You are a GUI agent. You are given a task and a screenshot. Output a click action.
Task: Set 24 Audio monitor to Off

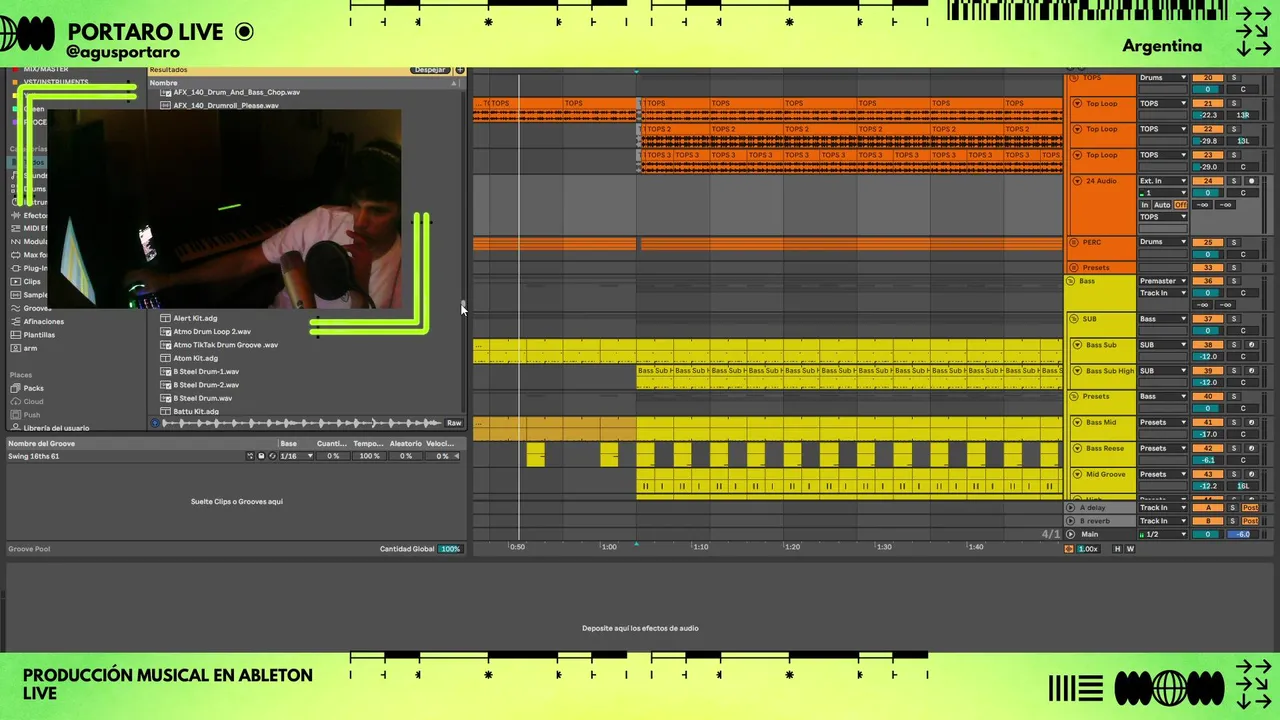pyautogui.click(x=1180, y=205)
